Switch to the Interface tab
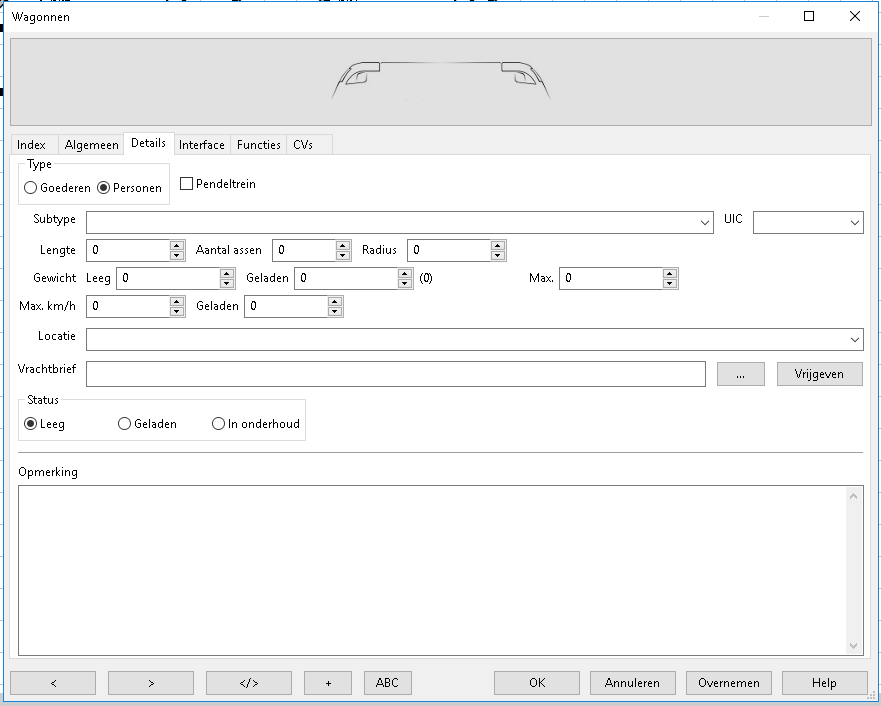Viewport: 881px width, 706px height. (x=202, y=145)
